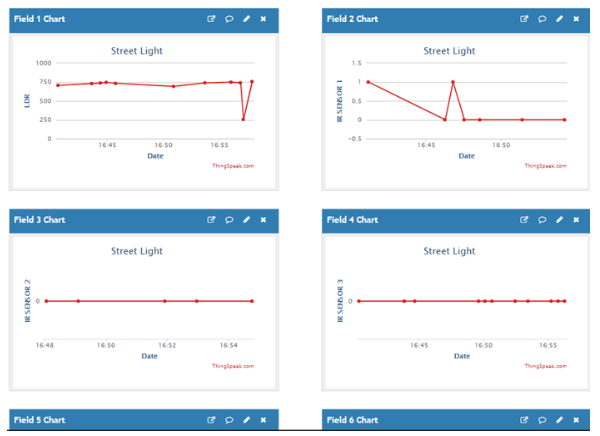The height and width of the screenshot is (436, 600).
Task: Follow ThingSpeak.com link in Field 1 chart
Action: pyautogui.click(x=233, y=166)
